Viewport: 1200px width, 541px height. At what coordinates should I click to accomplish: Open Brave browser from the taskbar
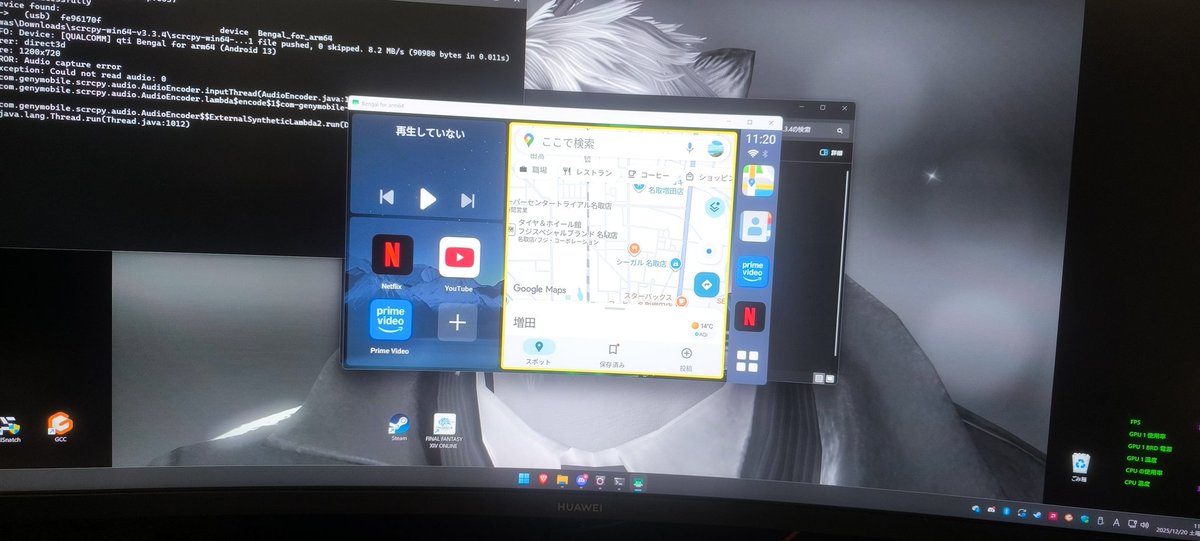(x=544, y=480)
